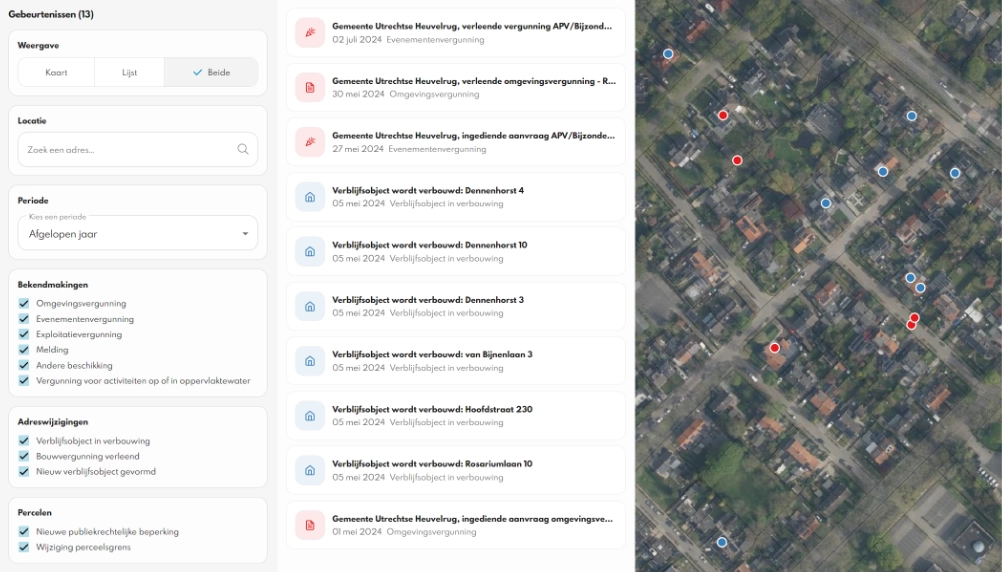This screenshot has height=572, width=1002.
Task: Click the house icon next to Dennenhorst 10
Action: 310,251
